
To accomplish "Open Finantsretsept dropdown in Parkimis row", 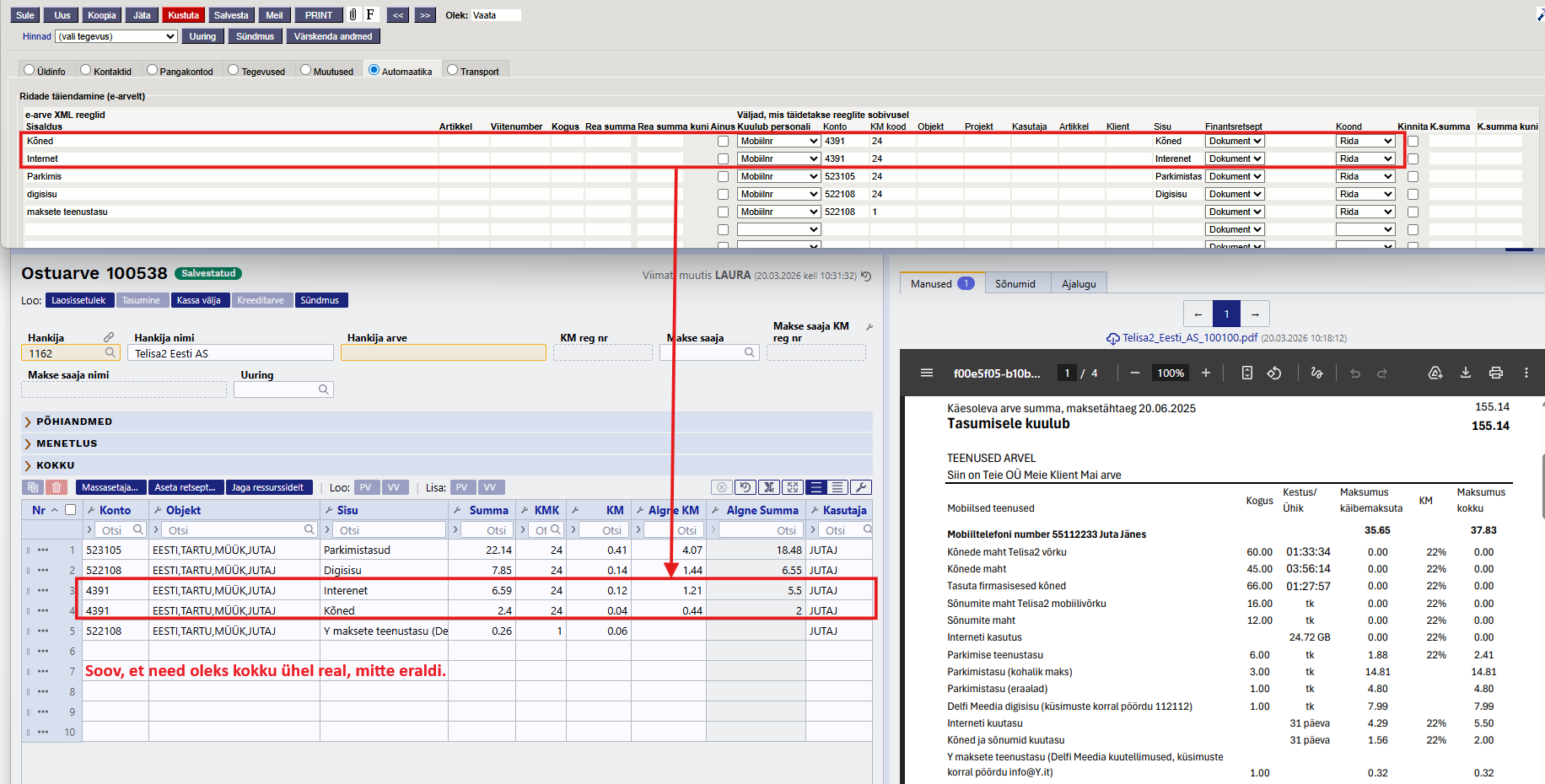I will tap(1235, 177).
